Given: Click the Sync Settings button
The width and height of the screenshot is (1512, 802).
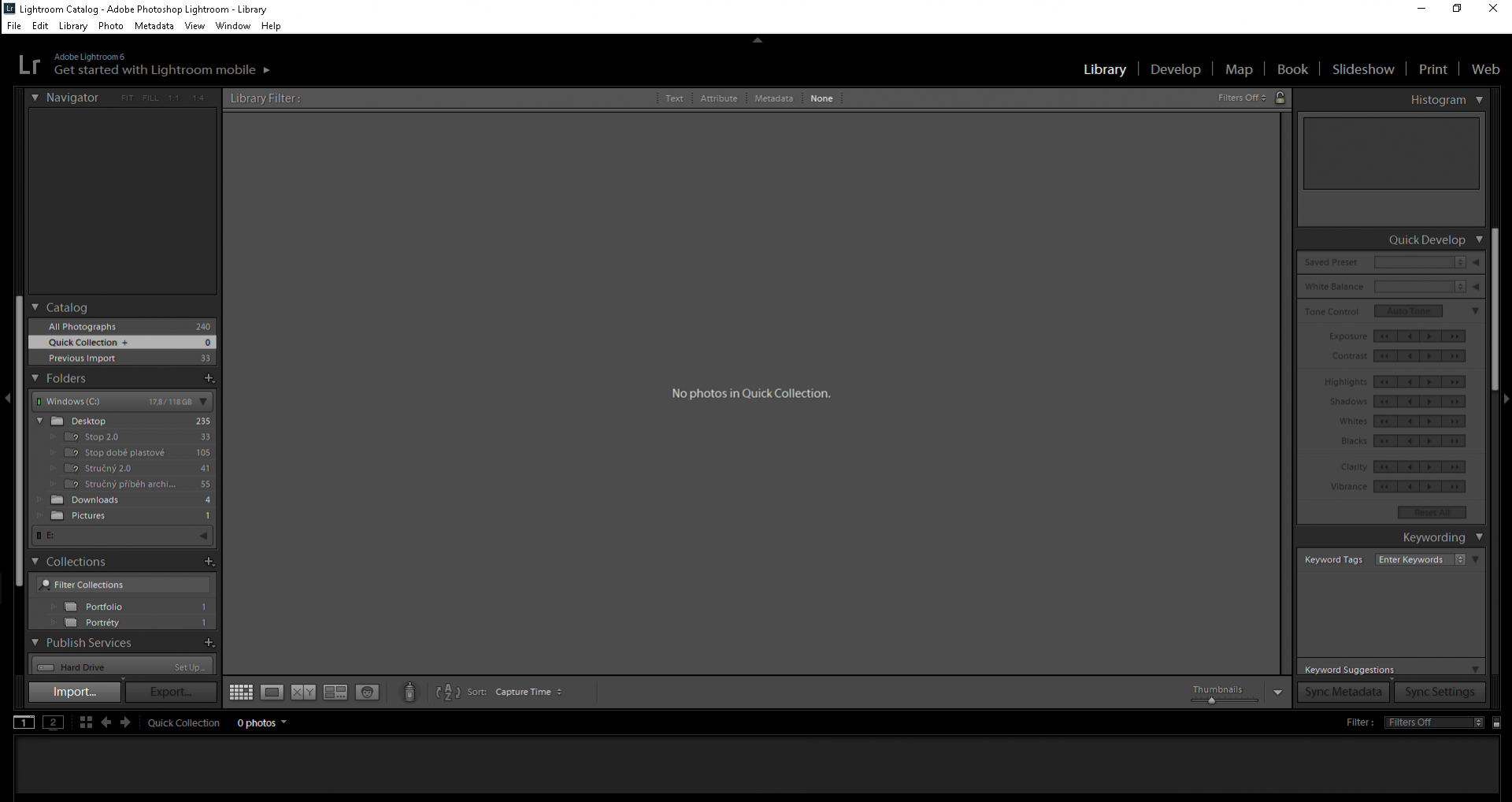Looking at the screenshot, I should [x=1440, y=692].
